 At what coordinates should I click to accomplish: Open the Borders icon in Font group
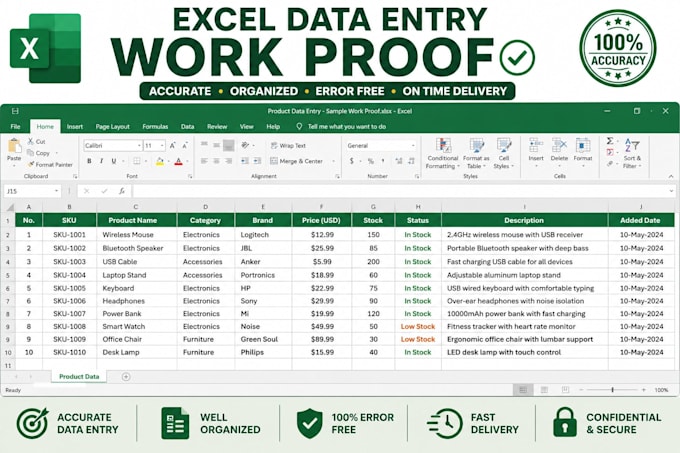(137, 161)
